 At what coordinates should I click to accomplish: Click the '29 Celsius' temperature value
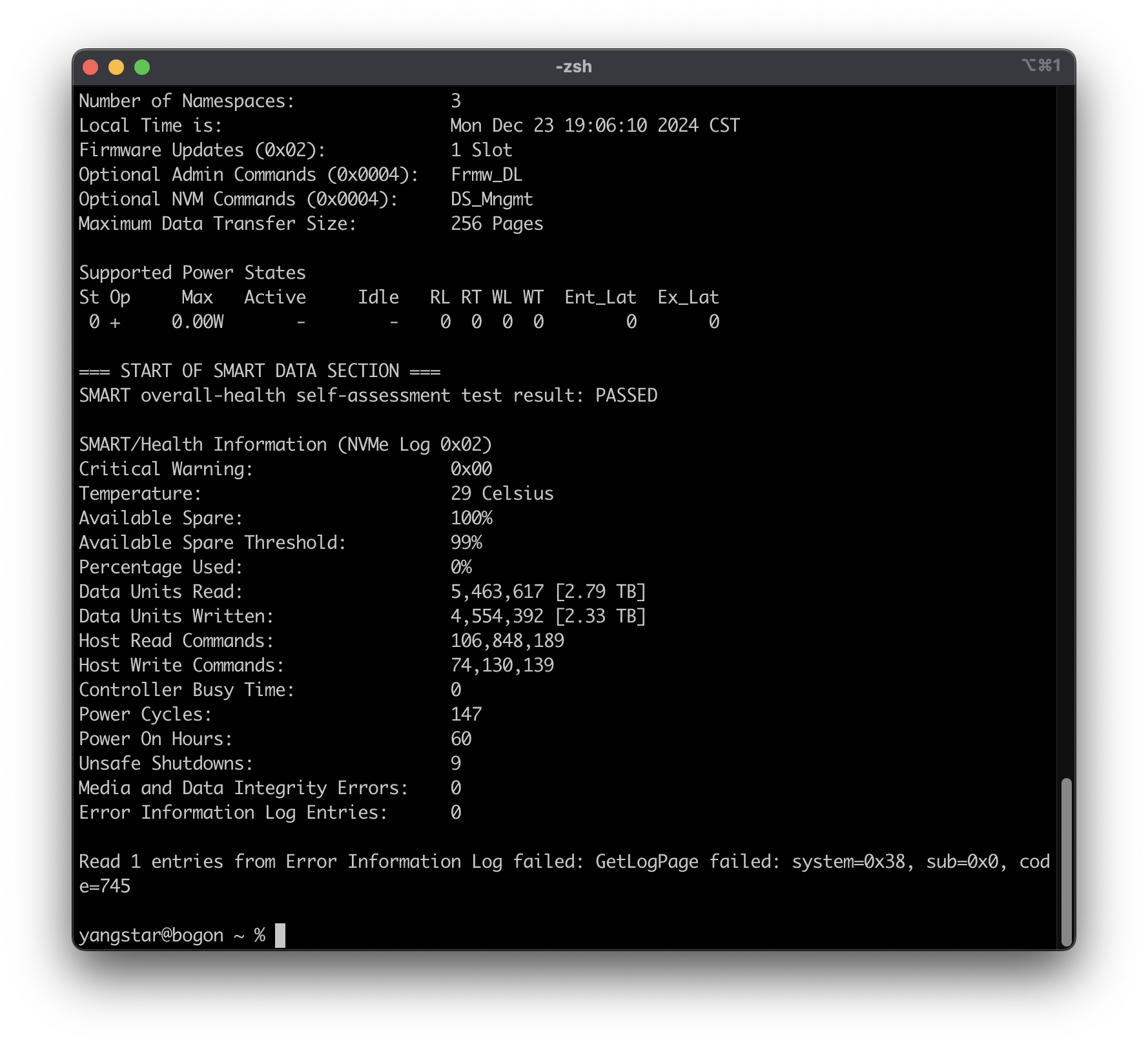pos(502,493)
